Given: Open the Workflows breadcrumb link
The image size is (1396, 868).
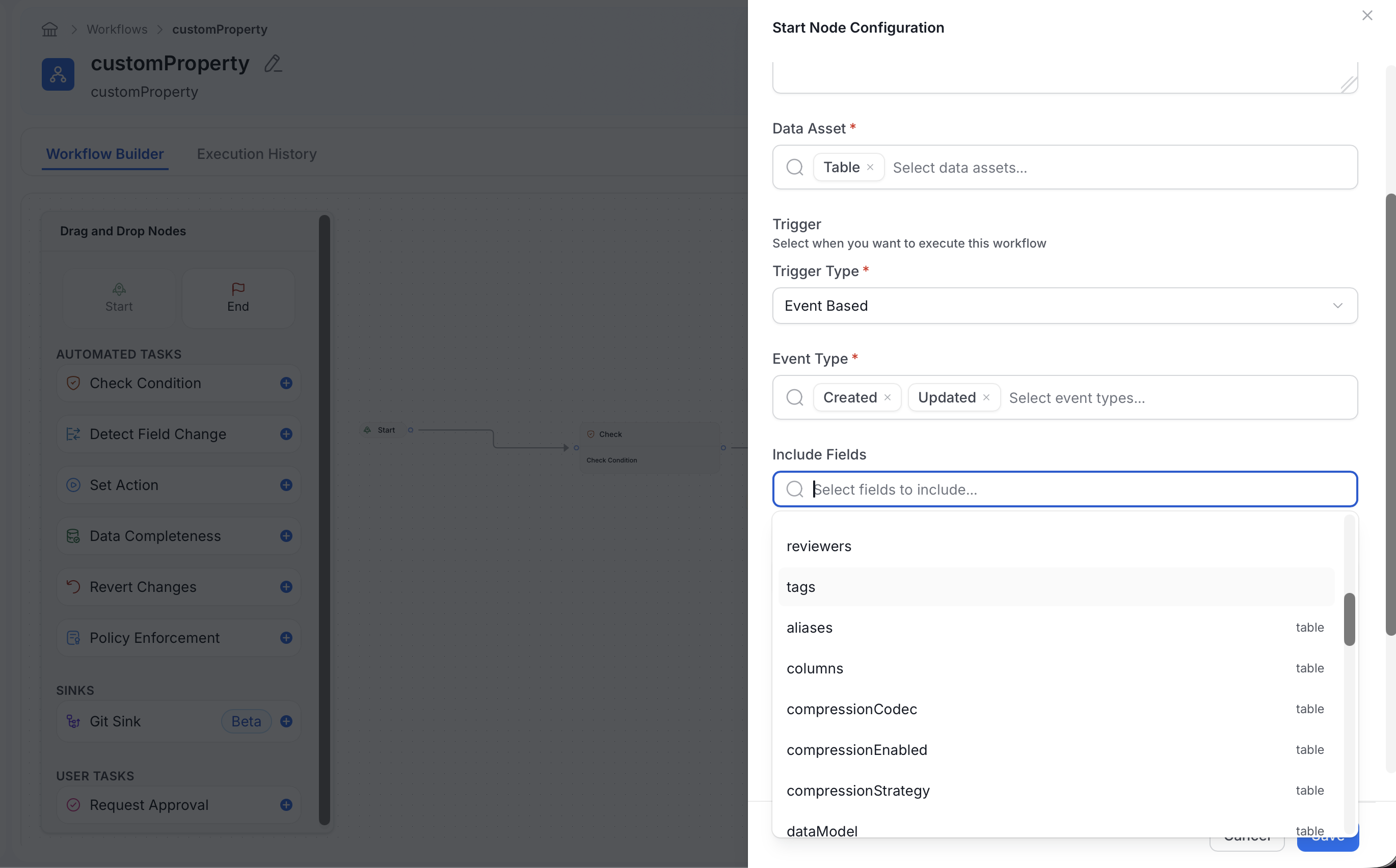Looking at the screenshot, I should 117,29.
